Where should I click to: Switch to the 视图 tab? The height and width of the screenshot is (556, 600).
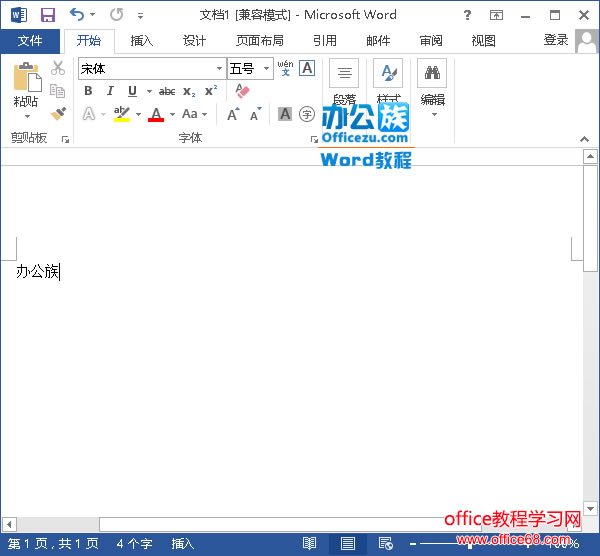coord(483,41)
